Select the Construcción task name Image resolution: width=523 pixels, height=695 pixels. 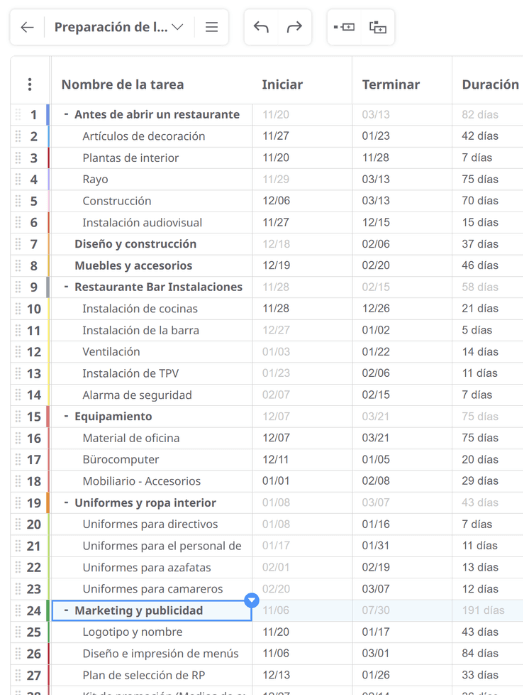tap(117, 201)
